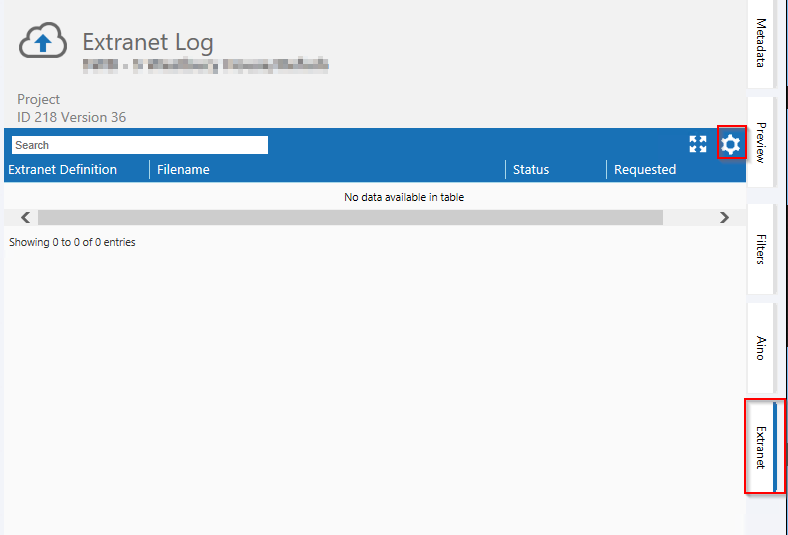The width and height of the screenshot is (788, 535).
Task: Expand table to fullscreen using arrows icon
Action: (698, 144)
